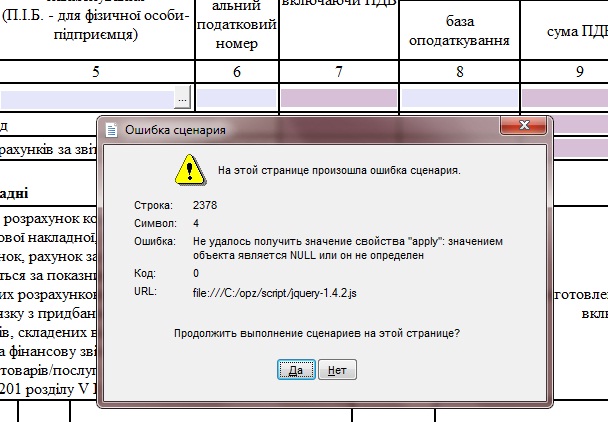Select the column 9 сума ПДВ field
Viewport: 608px width, 422px height.
(x=565, y=98)
